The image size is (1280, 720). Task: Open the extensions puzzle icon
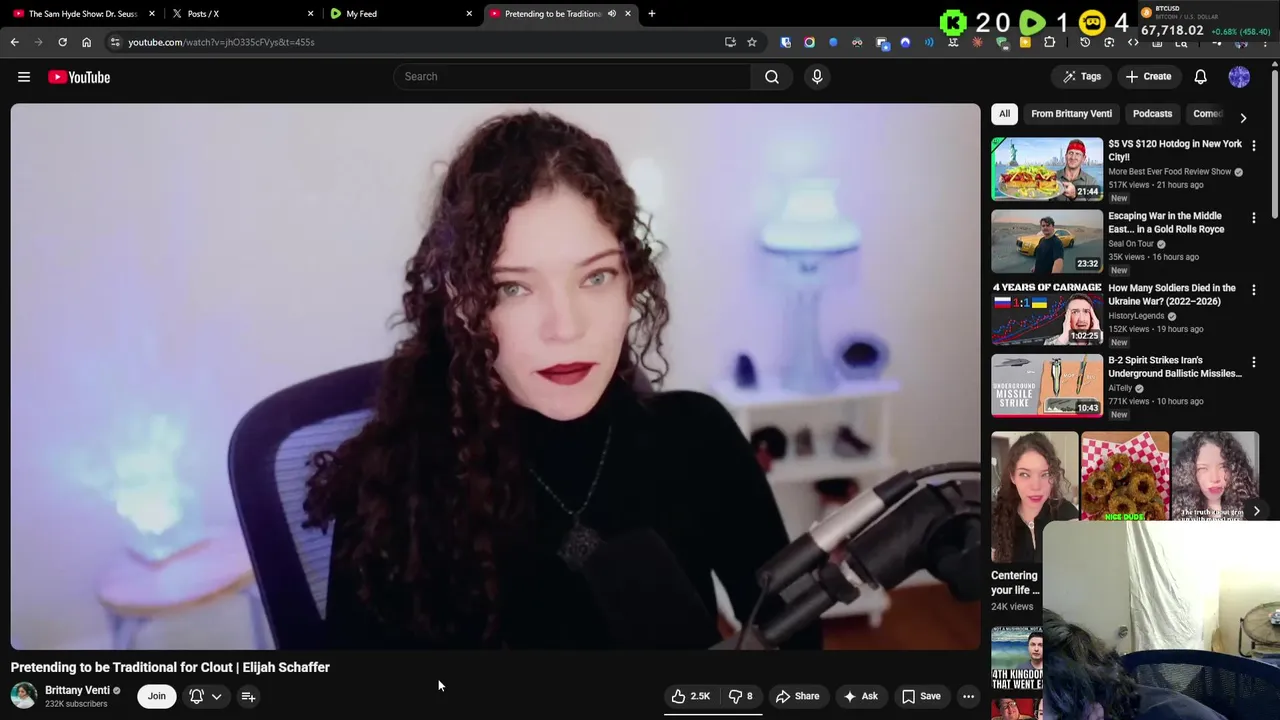1049,42
